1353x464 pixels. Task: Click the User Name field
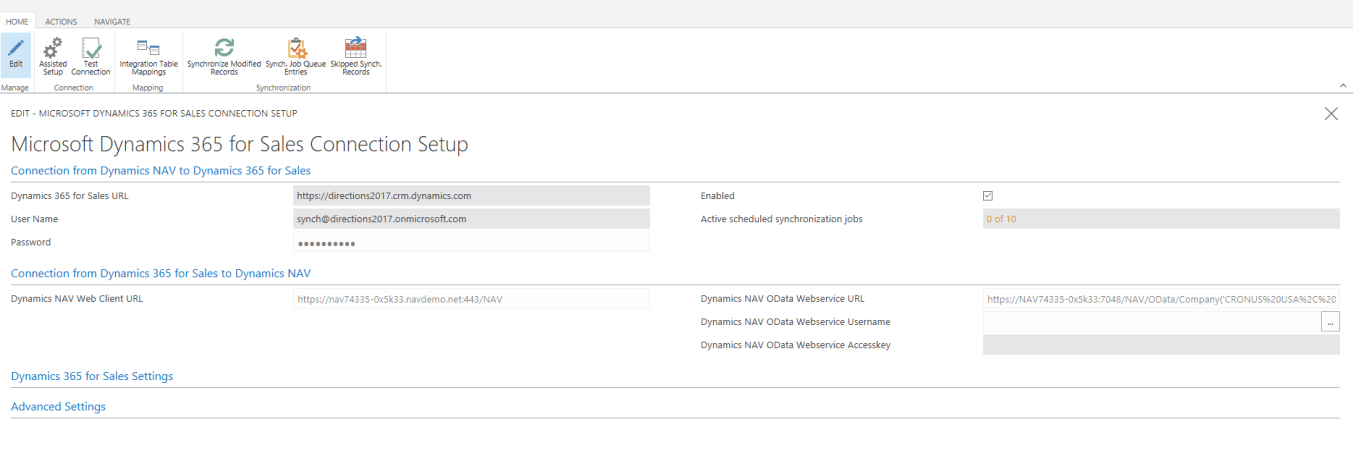(471, 219)
